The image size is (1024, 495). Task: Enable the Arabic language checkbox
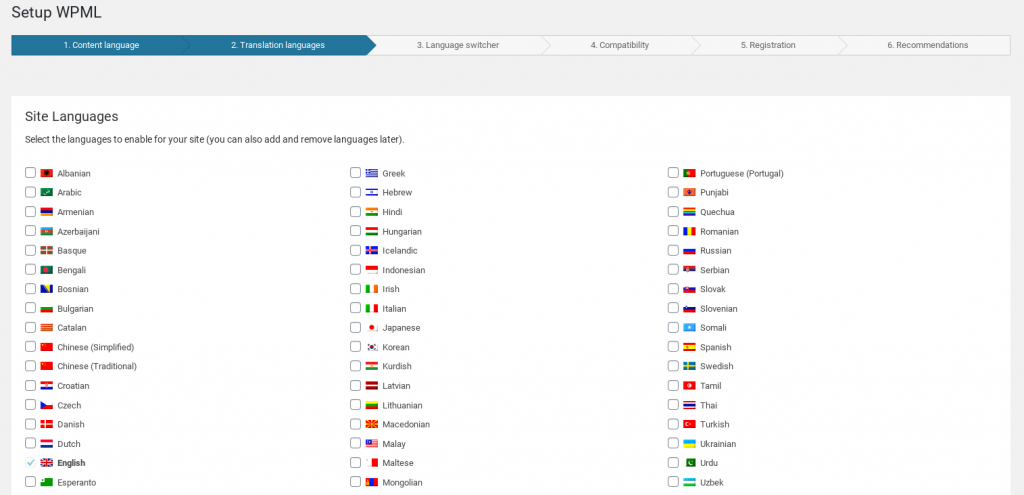coord(31,192)
